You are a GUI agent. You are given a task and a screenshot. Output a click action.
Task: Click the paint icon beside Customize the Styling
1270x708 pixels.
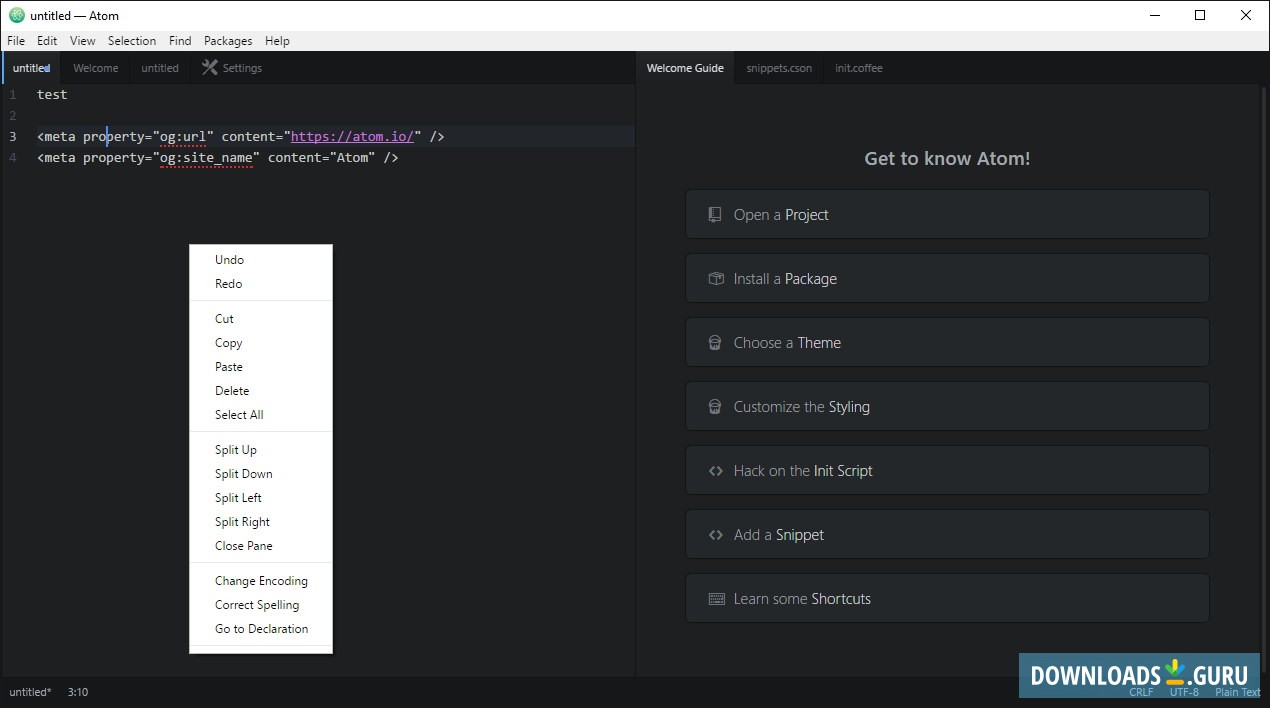coord(714,405)
